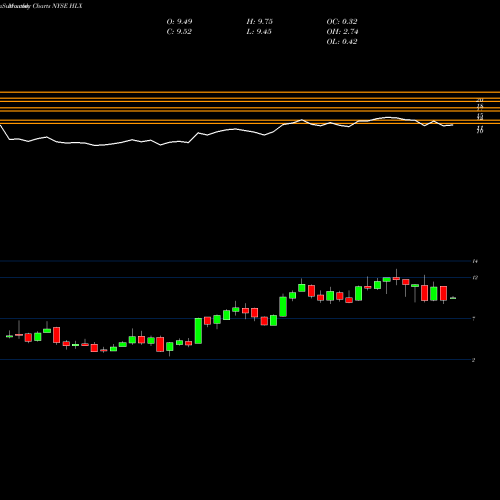
Task: Click the price axis label '12'
Action: (475, 278)
